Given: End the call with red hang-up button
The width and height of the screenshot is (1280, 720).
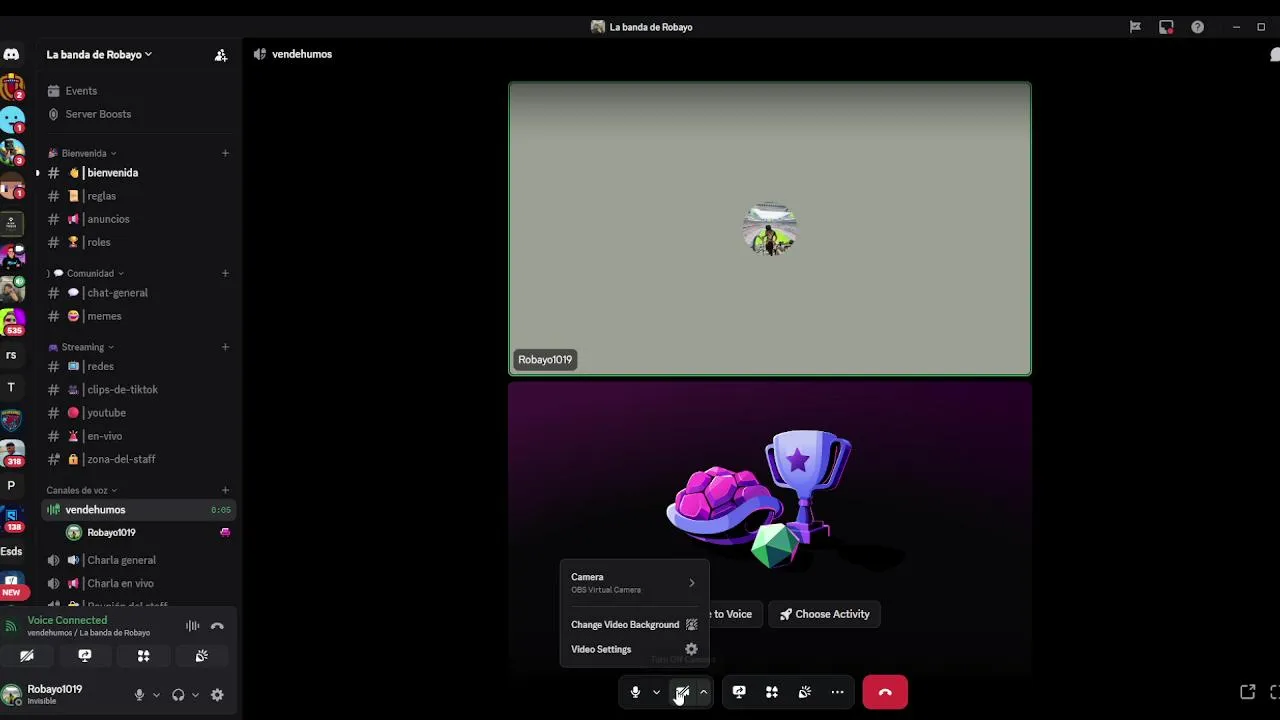Looking at the screenshot, I should [885, 692].
